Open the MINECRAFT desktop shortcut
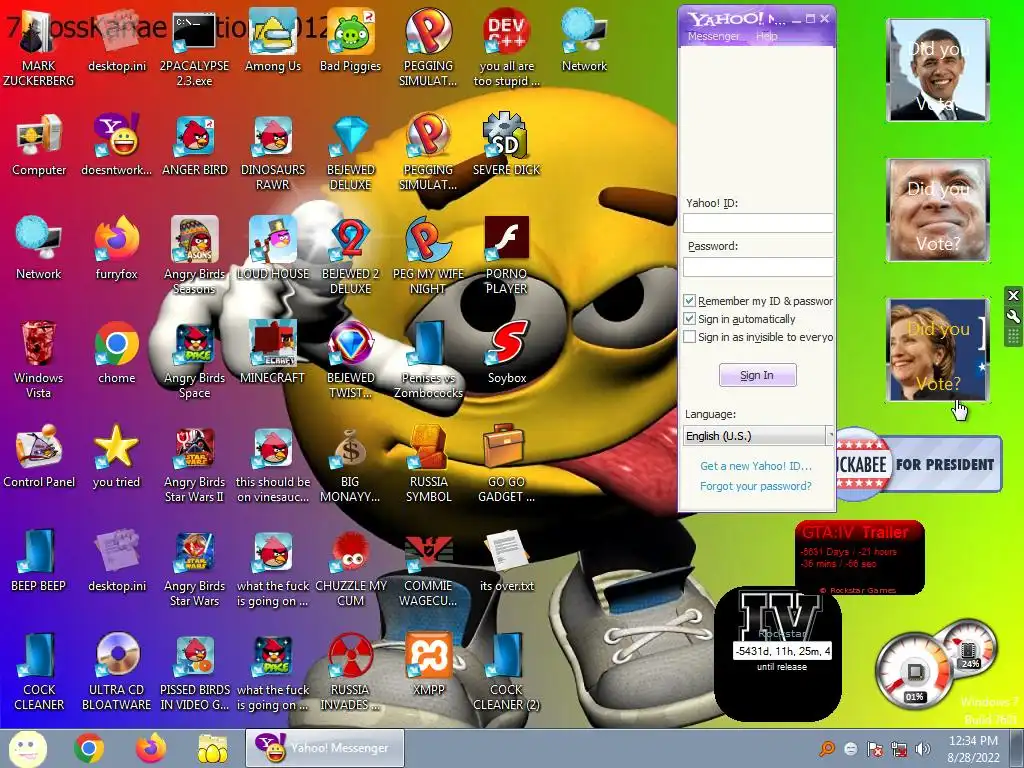 pyautogui.click(x=272, y=353)
